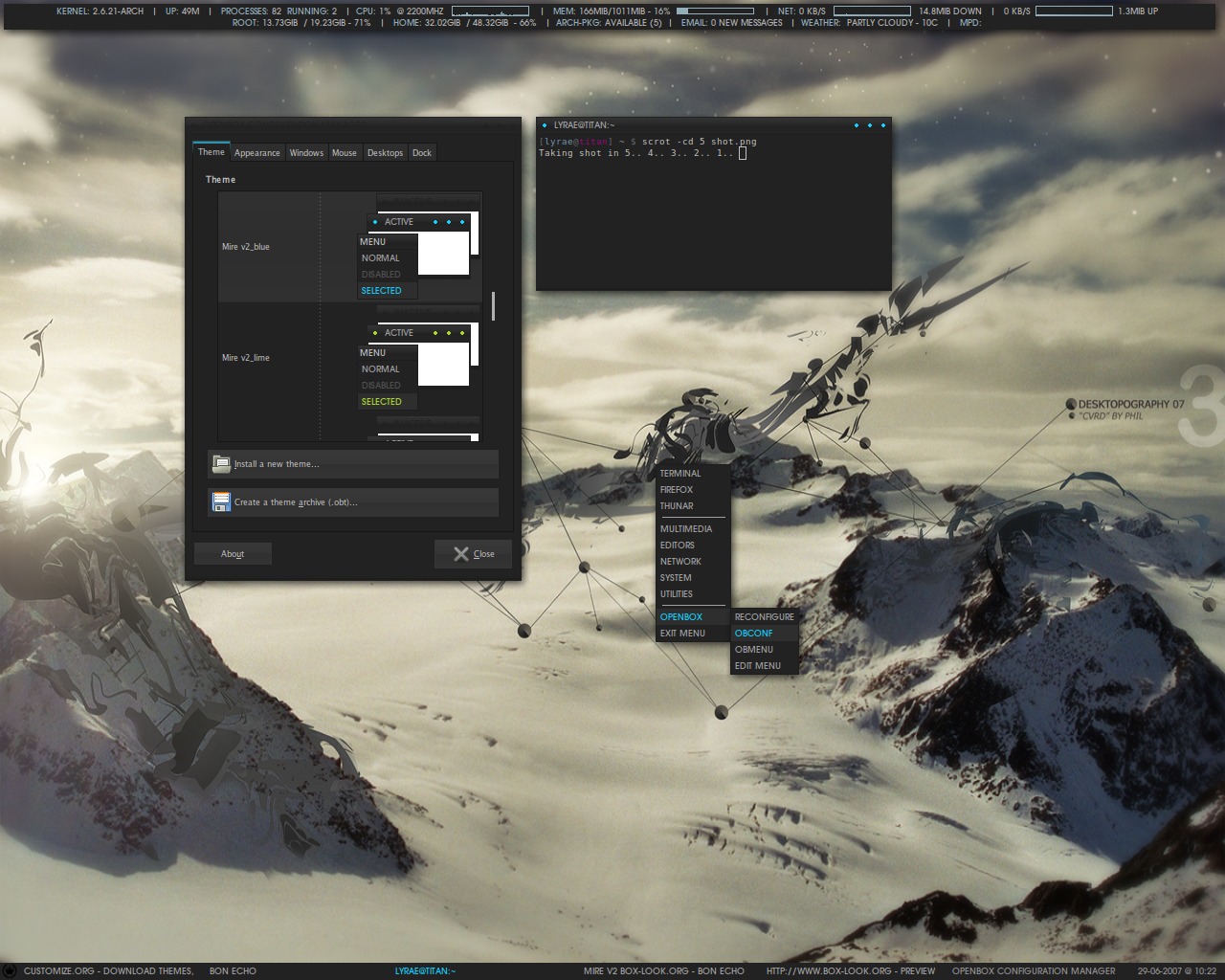Switch to lyrae@titan taskbar entry

tap(425, 970)
